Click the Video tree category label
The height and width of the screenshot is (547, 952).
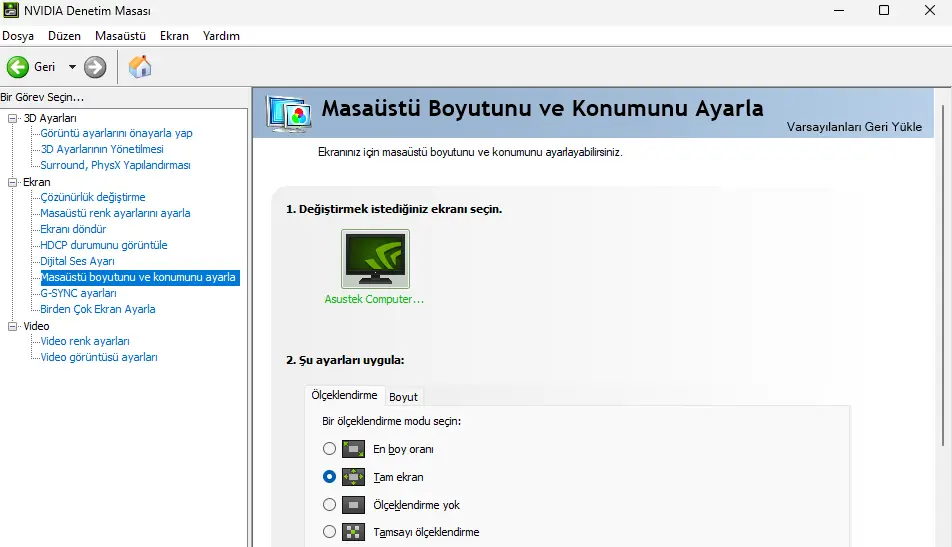point(36,326)
